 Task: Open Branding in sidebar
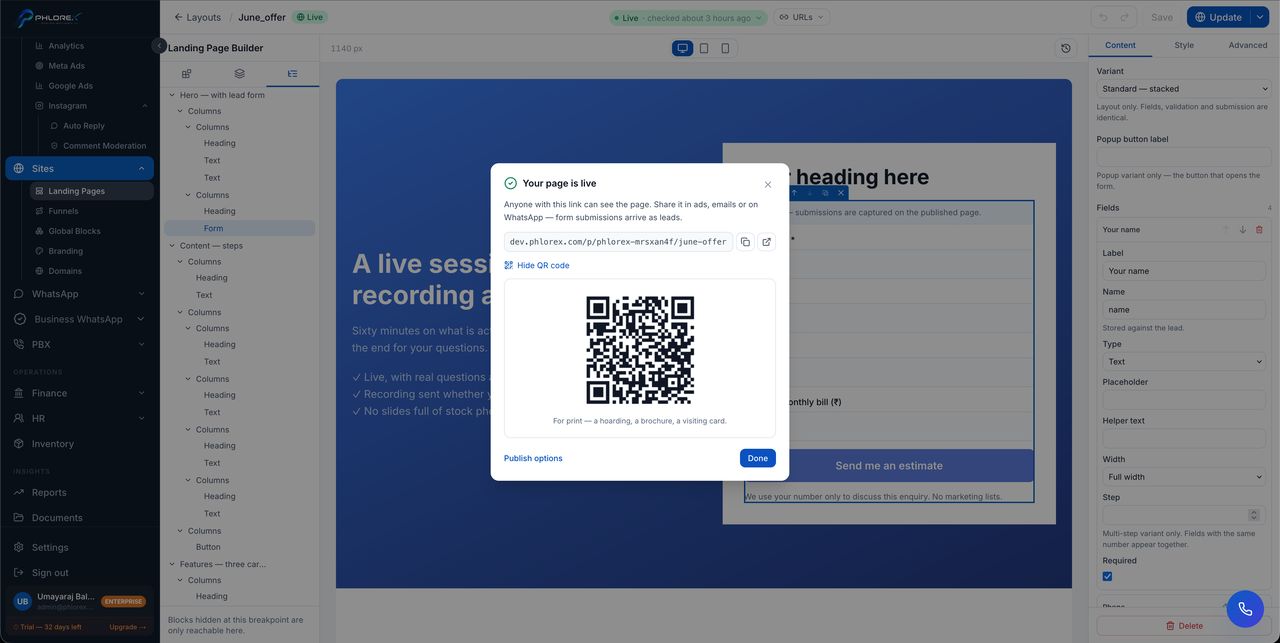pos(65,251)
